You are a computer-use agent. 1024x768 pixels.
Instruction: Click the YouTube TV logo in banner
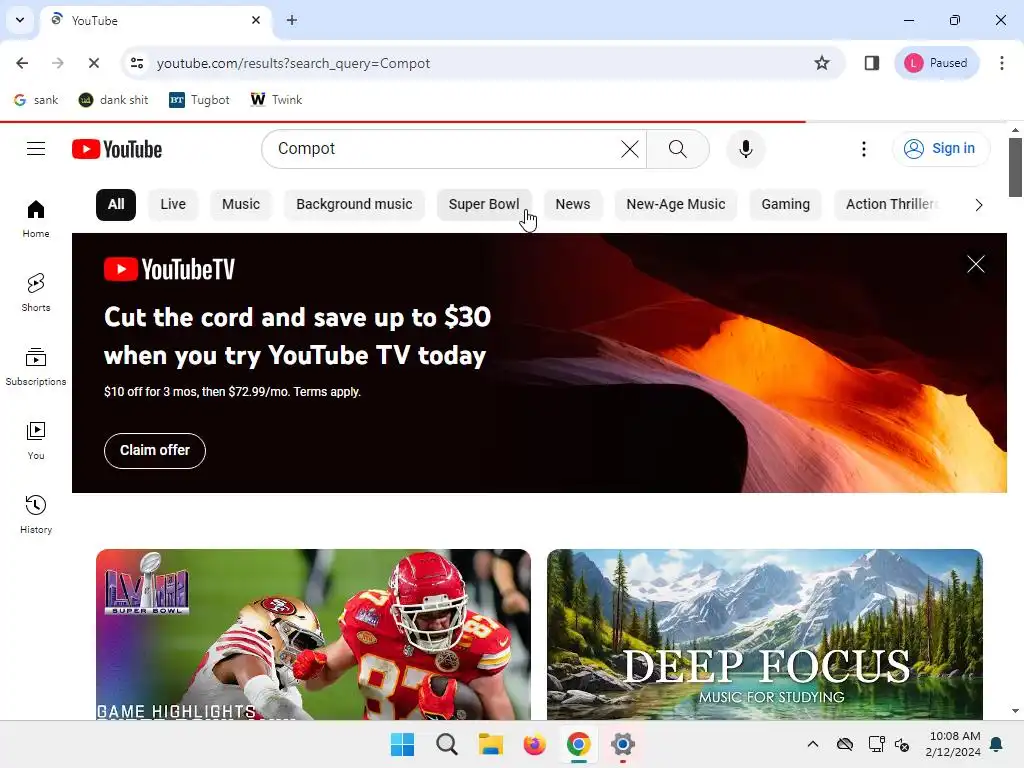[x=169, y=269]
